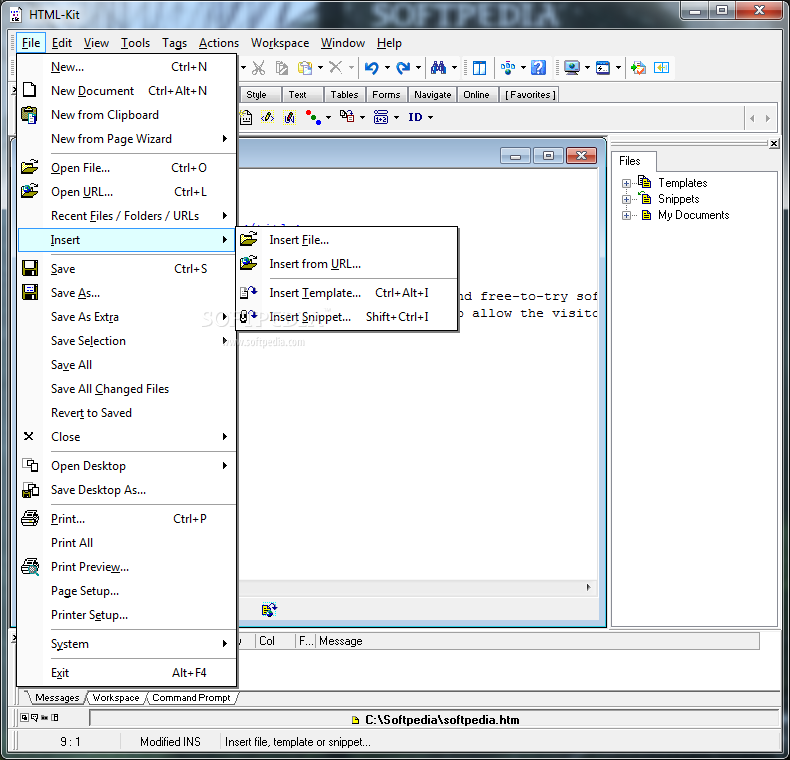This screenshot has width=790, height=760.
Task: Open the monitor preview dropdown arrow
Action: click(587, 68)
